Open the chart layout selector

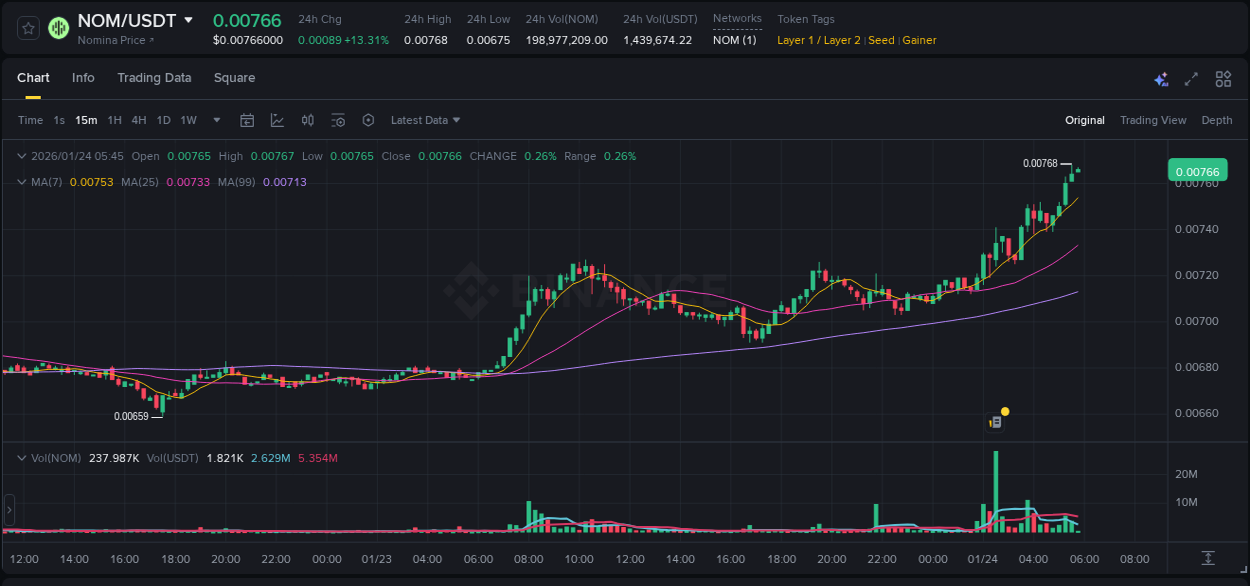pyautogui.click(x=1223, y=78)
